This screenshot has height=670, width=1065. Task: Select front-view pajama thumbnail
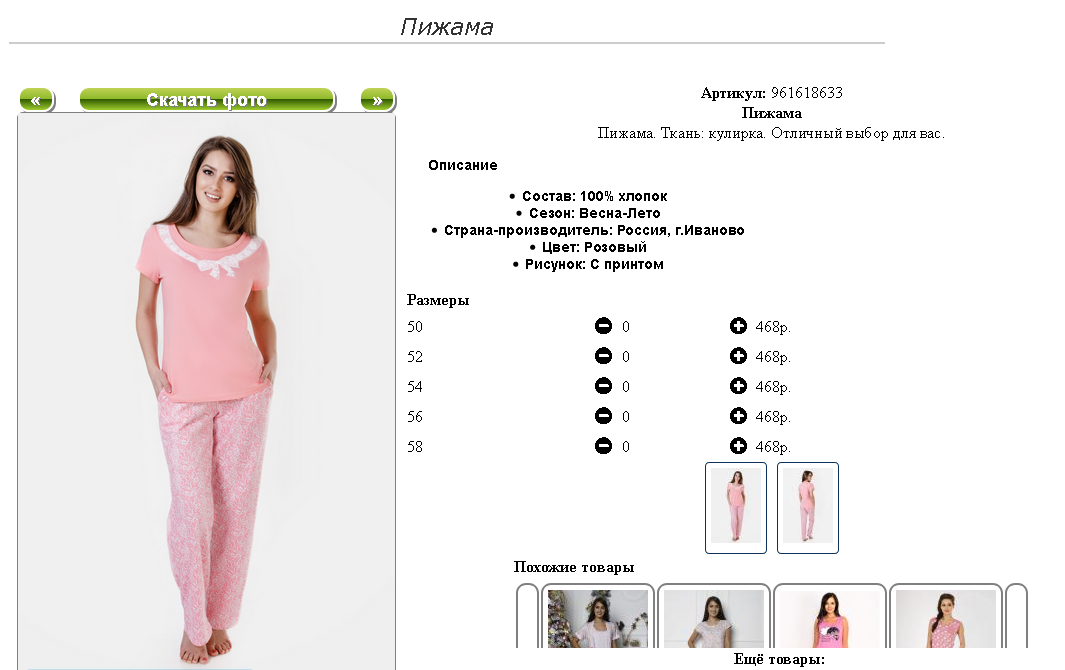click(736, 508)
